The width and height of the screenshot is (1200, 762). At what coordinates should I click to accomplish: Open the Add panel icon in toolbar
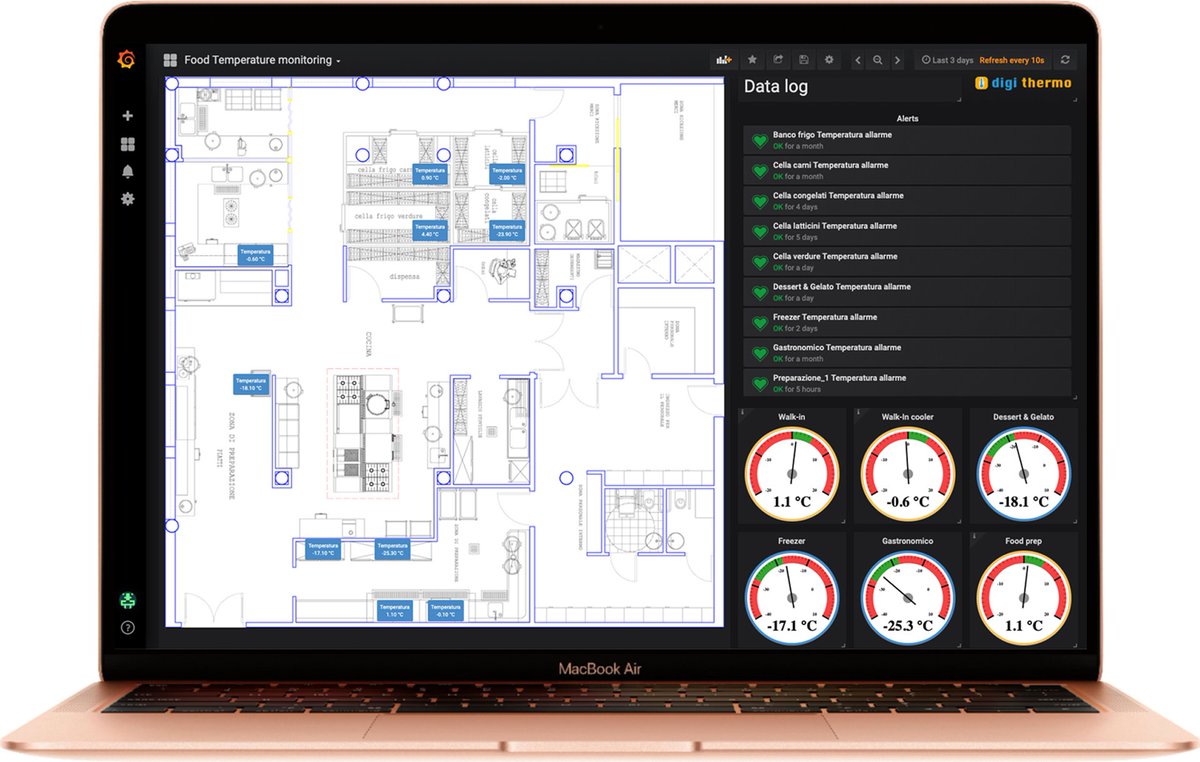[723, 59]
